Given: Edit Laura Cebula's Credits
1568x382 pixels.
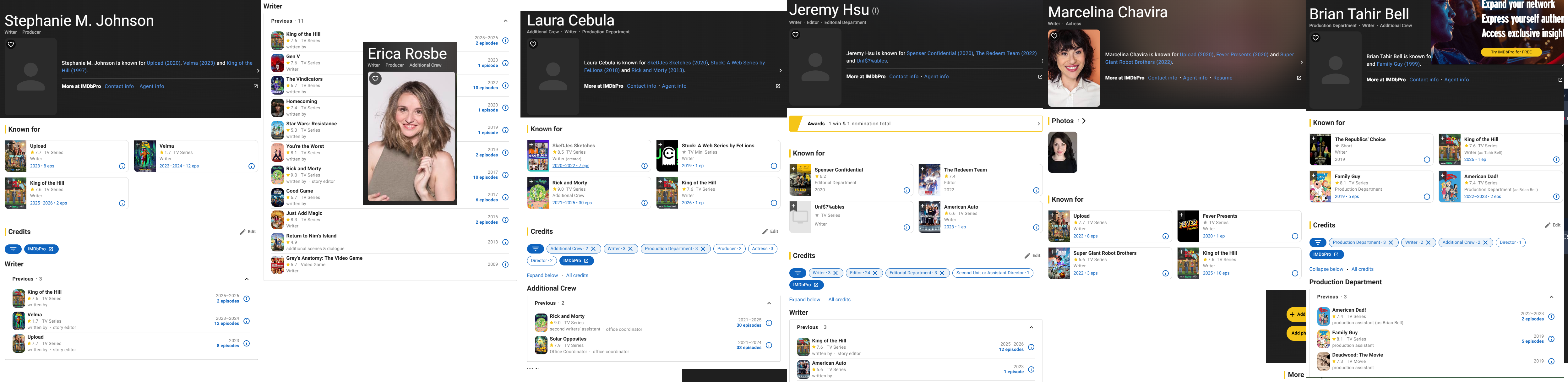Looking at the screenshot, I should [770, 232].
